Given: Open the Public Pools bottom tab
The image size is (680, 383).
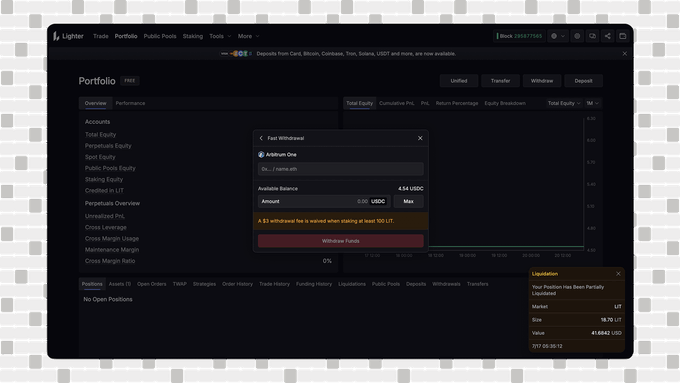Looking at the screenshot, I should click(386, 284).
